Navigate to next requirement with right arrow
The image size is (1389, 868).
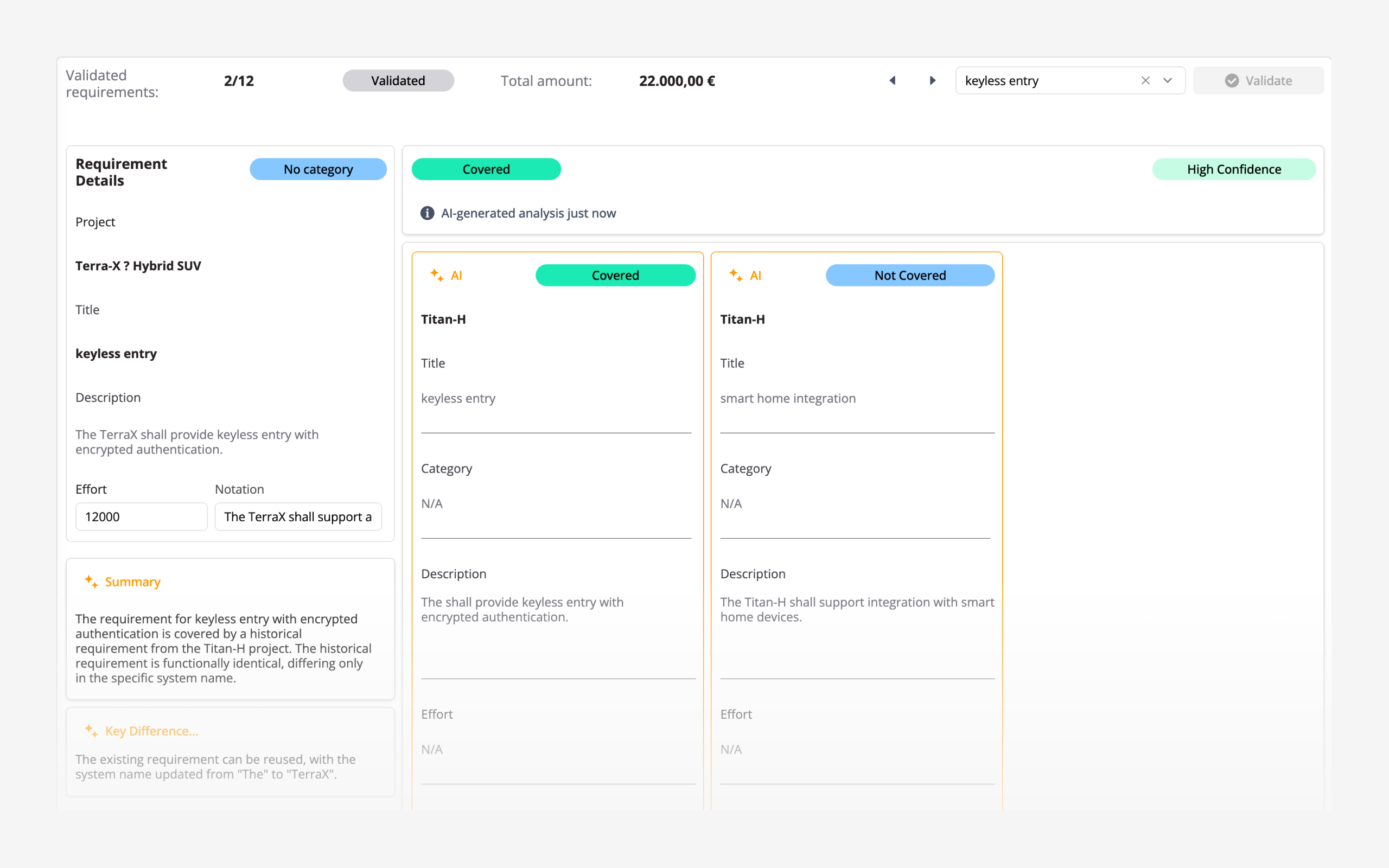[932, 80]
